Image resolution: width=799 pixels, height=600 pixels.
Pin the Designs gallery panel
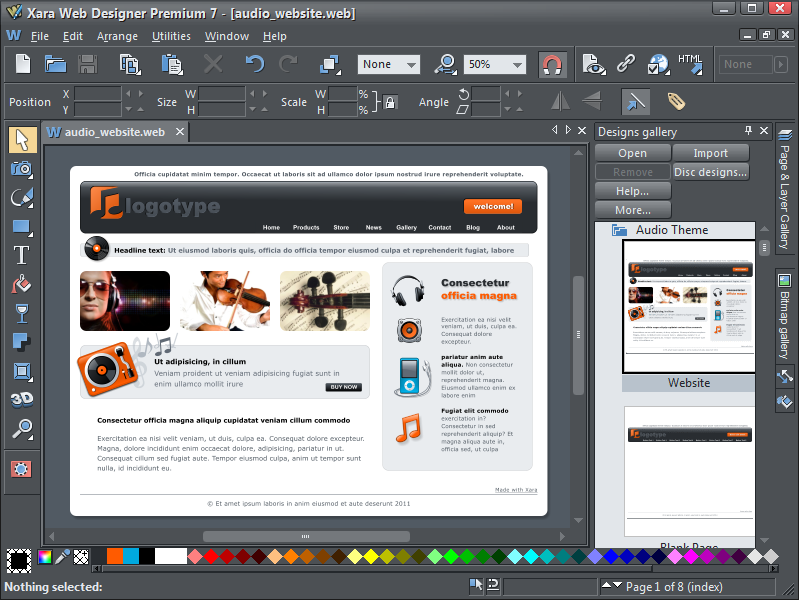tap(748, 131)
